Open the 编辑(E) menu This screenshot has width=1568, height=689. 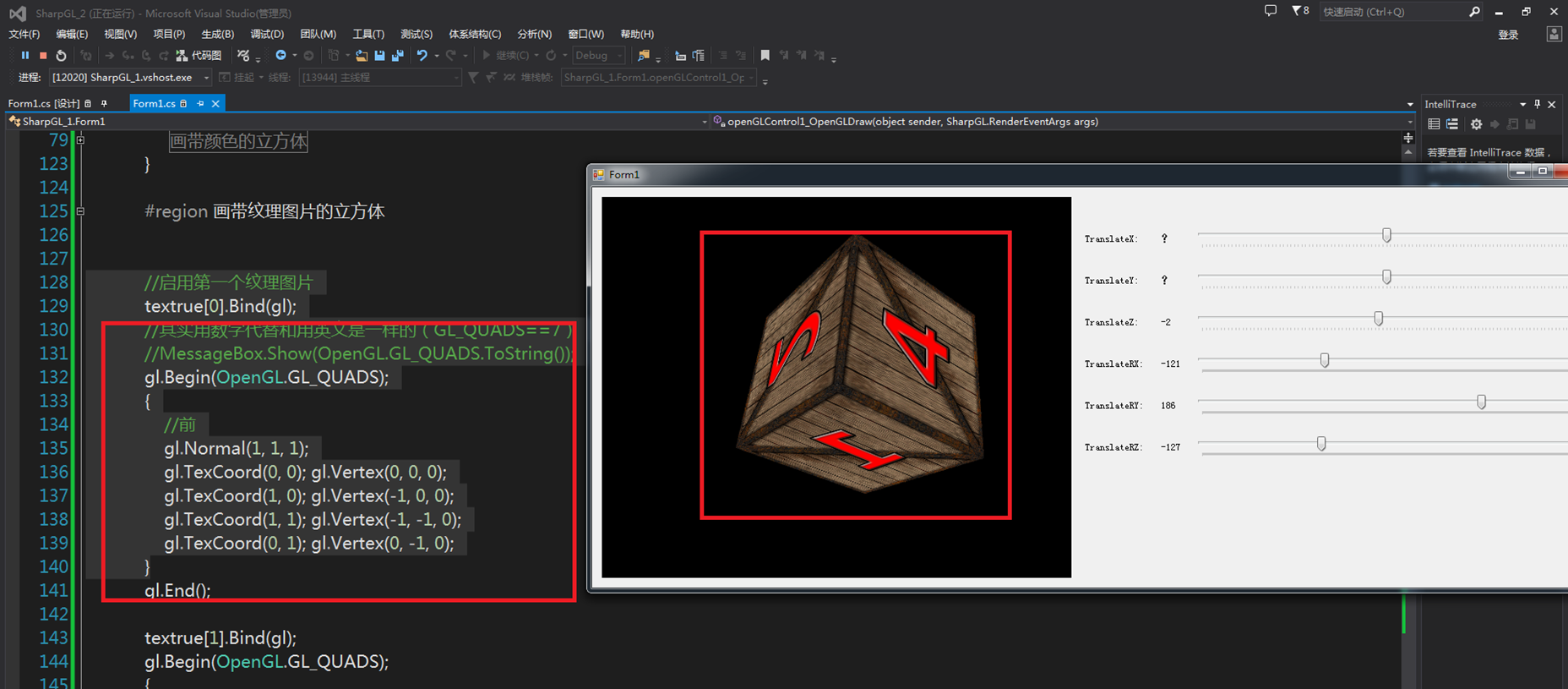[72, 34]
